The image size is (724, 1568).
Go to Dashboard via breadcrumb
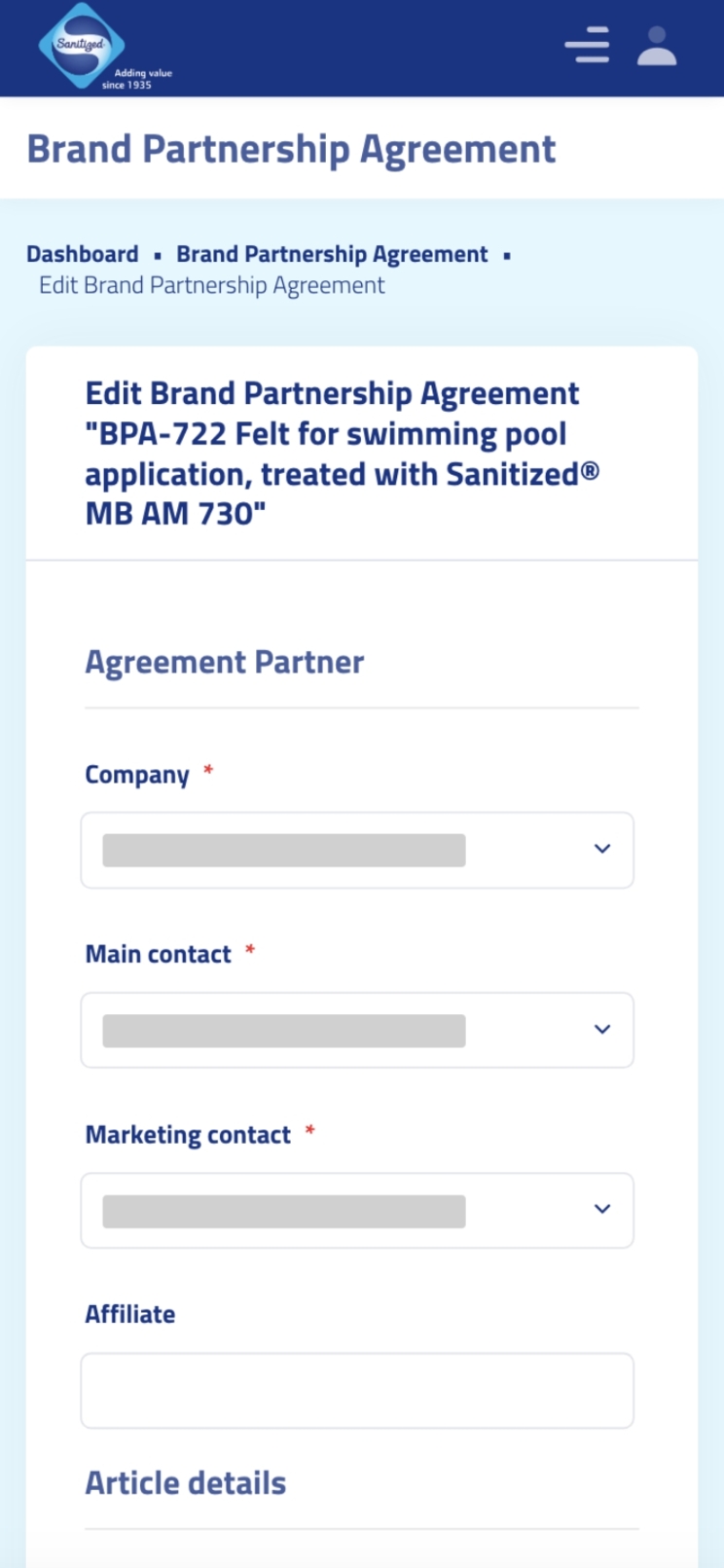pyautogui.click(x=83, y=254)
